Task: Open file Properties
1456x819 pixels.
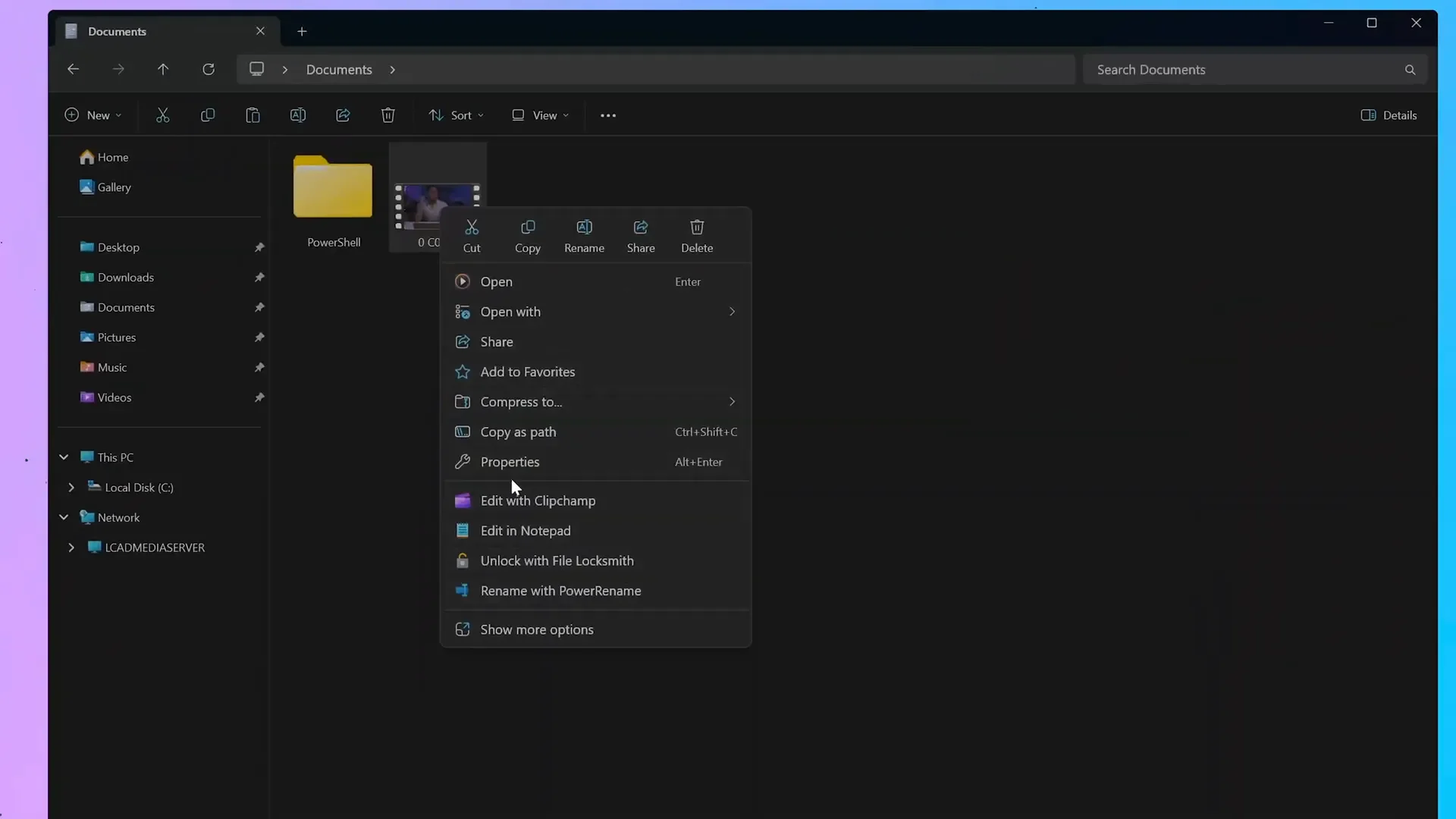Action: [595, 462]
